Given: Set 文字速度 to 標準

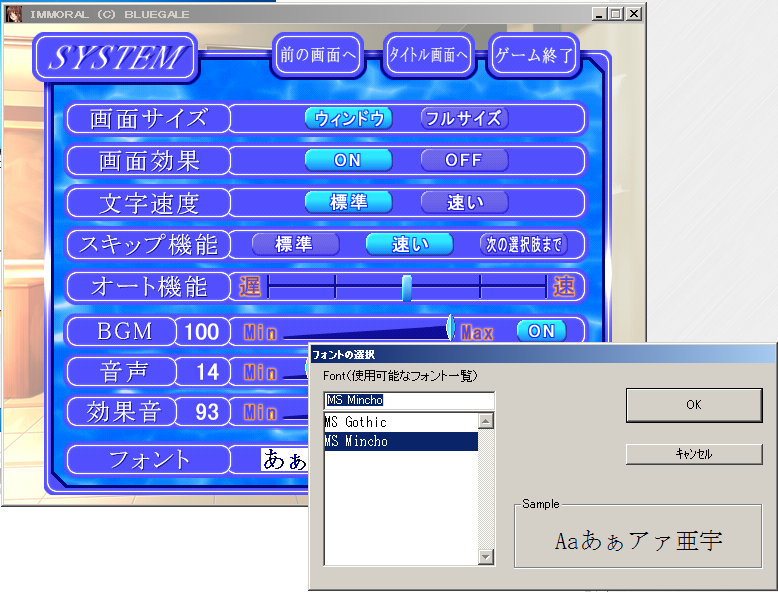Looking at the screenshot, I should pyautogui.click(x=348, y=202).
